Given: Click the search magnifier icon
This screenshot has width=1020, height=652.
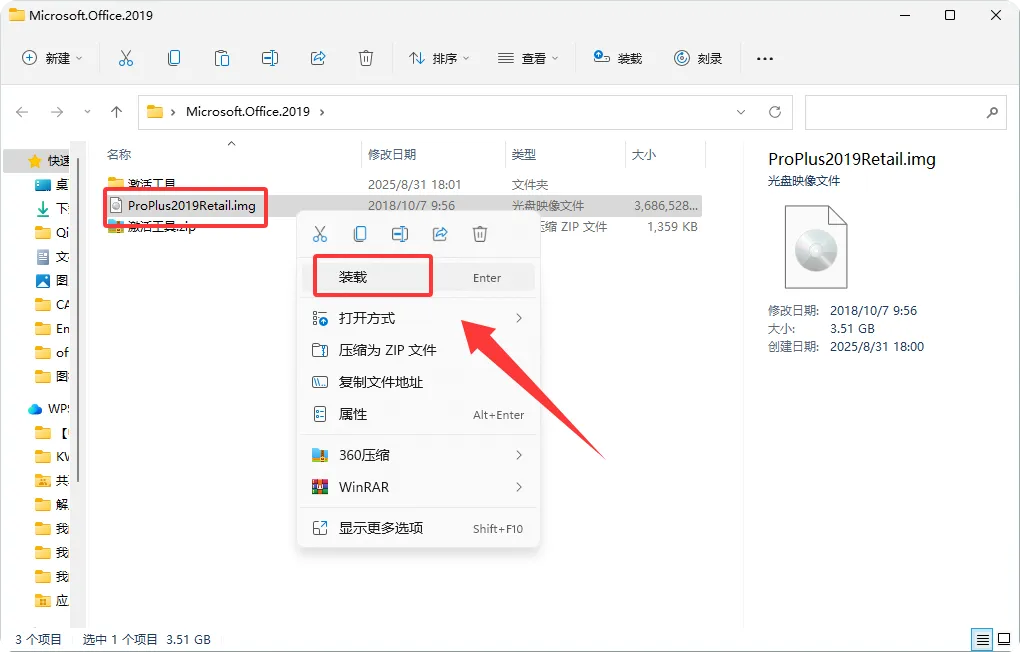Looking at the screenshot, I should pyautogui.click(x=992, y=112).
